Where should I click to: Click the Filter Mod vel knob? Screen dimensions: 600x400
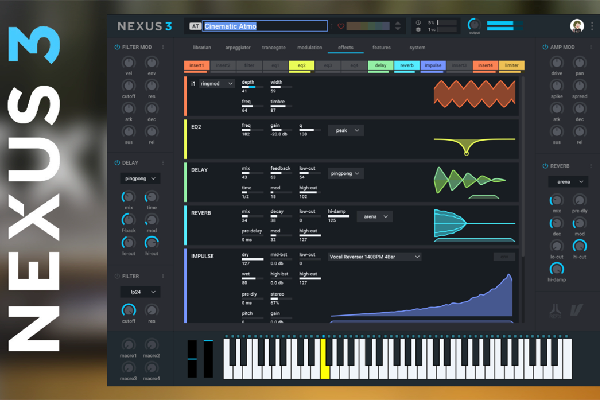tap(129, 62)
